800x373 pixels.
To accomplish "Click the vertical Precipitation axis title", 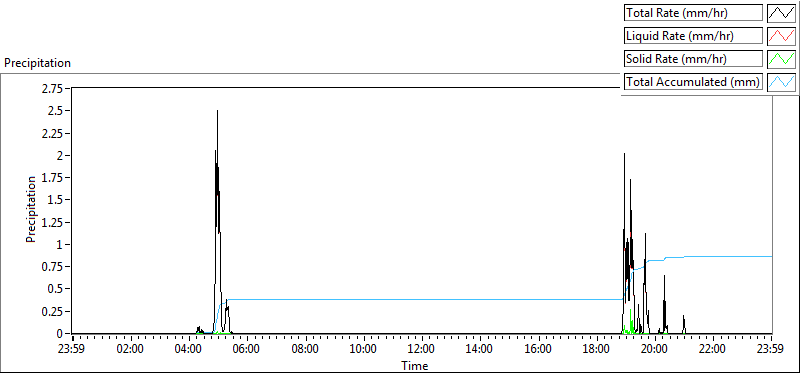I will (x=31, y=209).
